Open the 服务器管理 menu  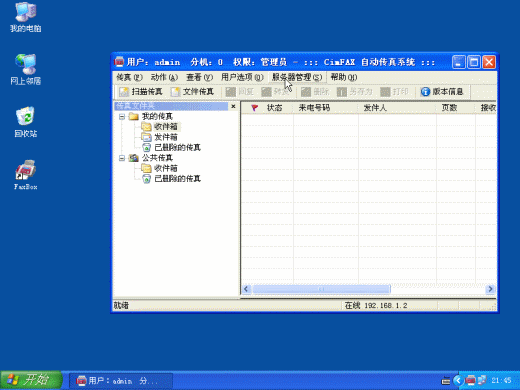tap(297, 77)
